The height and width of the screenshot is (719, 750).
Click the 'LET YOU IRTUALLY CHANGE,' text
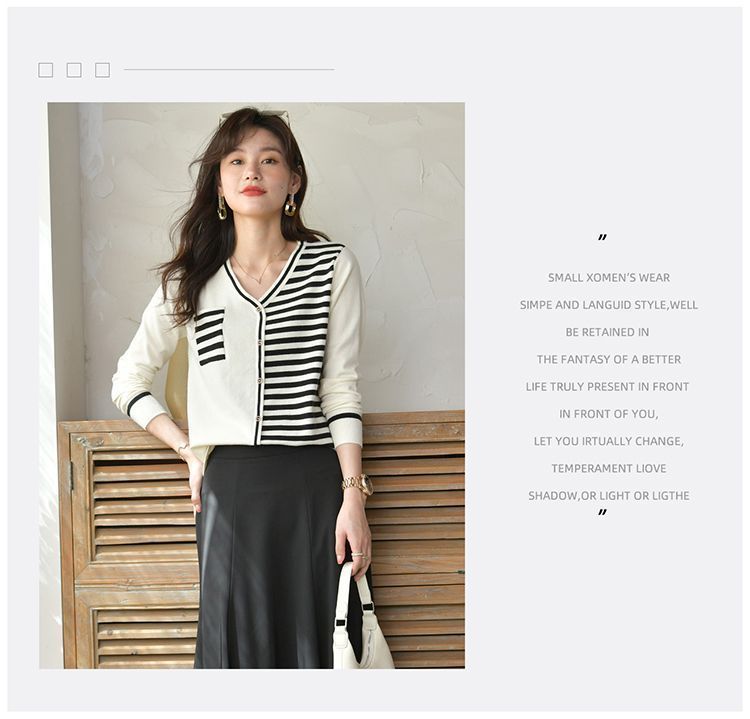click(x=608, y=441)
